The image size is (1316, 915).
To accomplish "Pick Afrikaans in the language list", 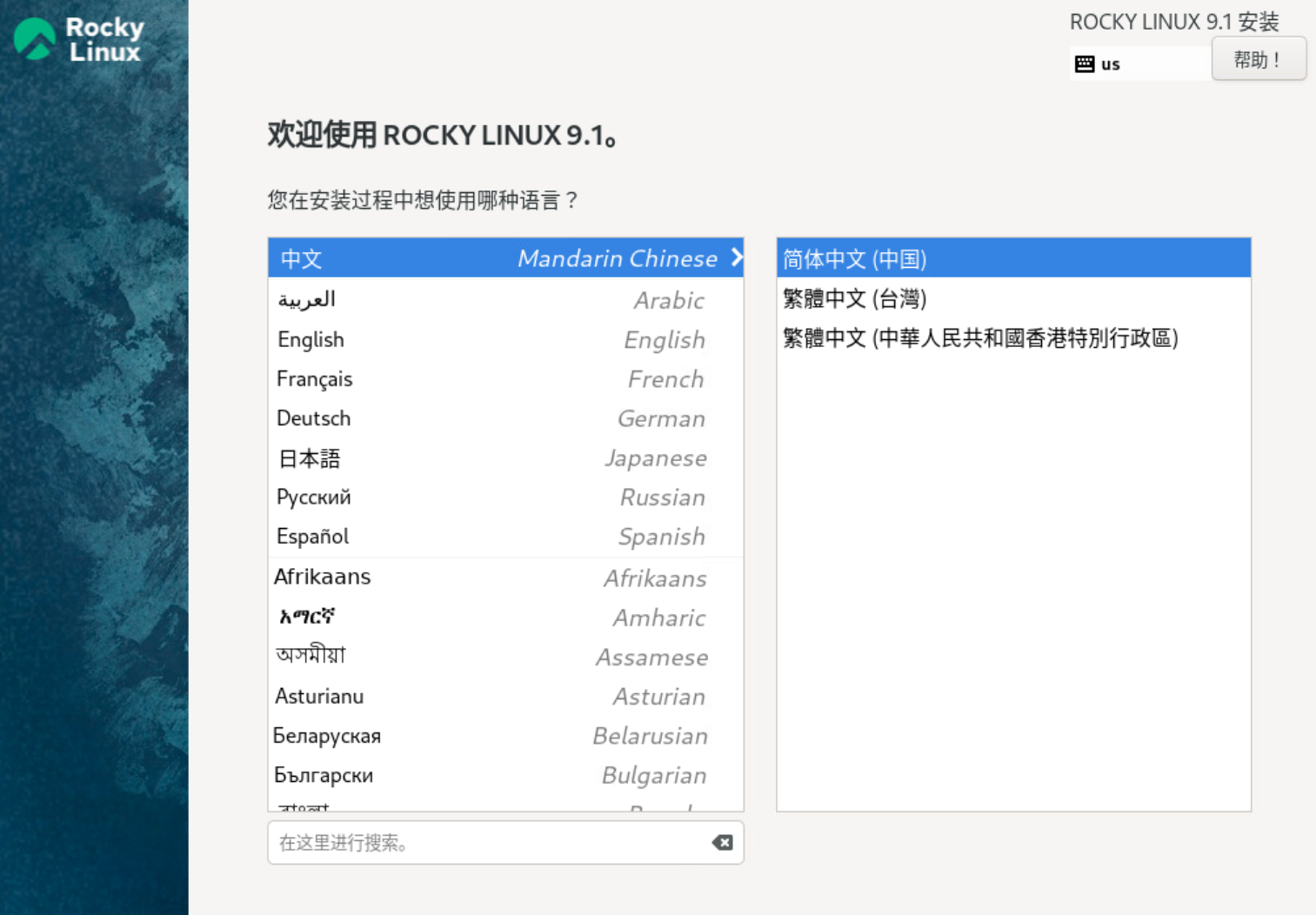I will click(505, 577).
